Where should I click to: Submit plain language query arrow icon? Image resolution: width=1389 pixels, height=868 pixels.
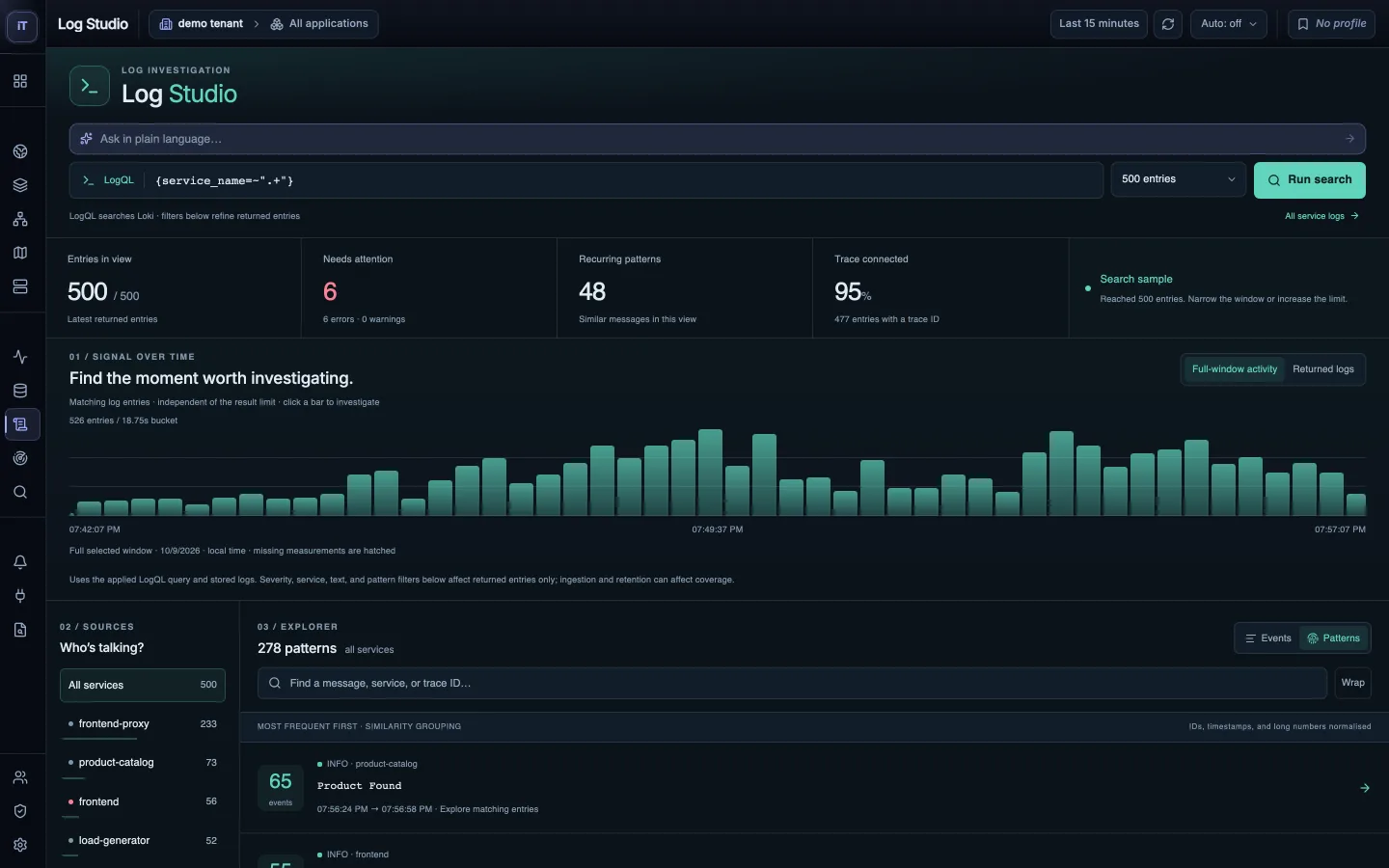[1349, 139]
